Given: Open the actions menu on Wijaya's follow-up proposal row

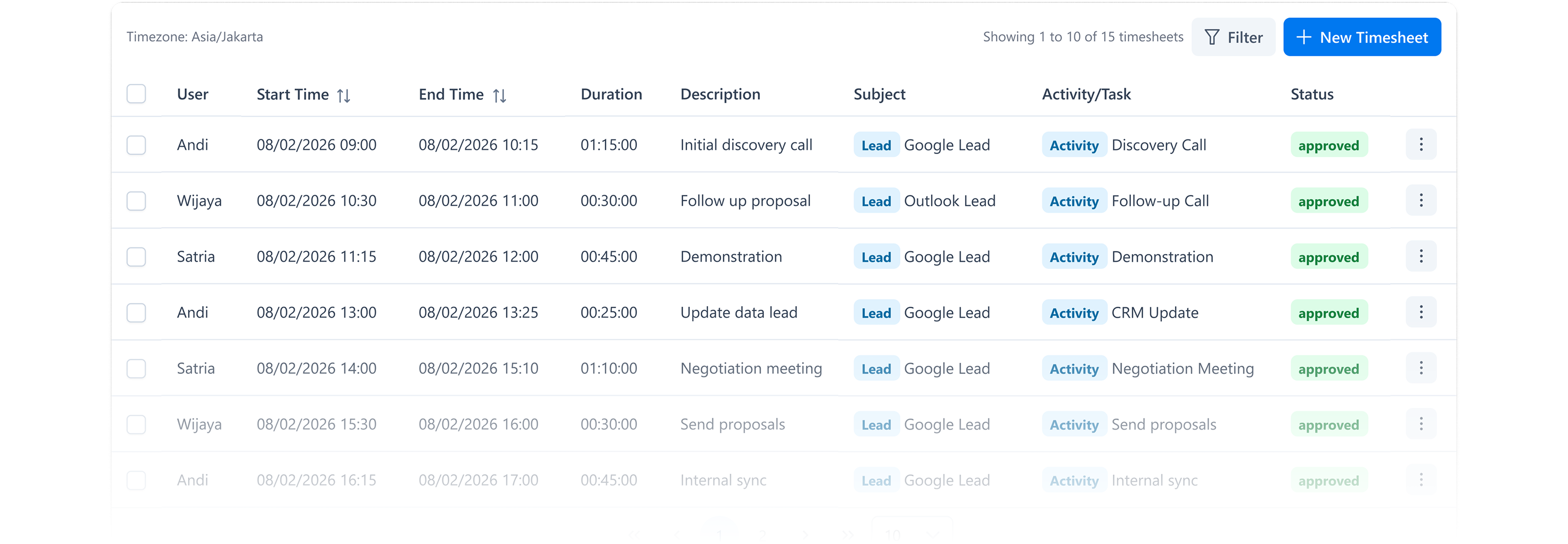Looking at the screenshot, I should [x=1421, y=200].
